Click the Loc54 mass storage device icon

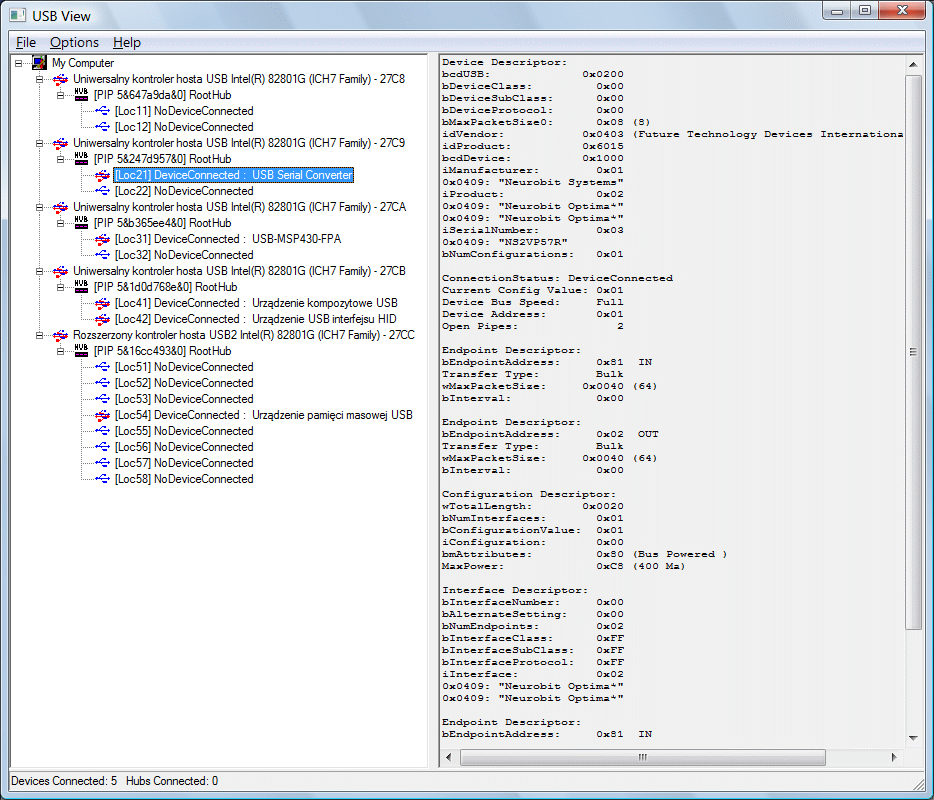pos(102,415)
